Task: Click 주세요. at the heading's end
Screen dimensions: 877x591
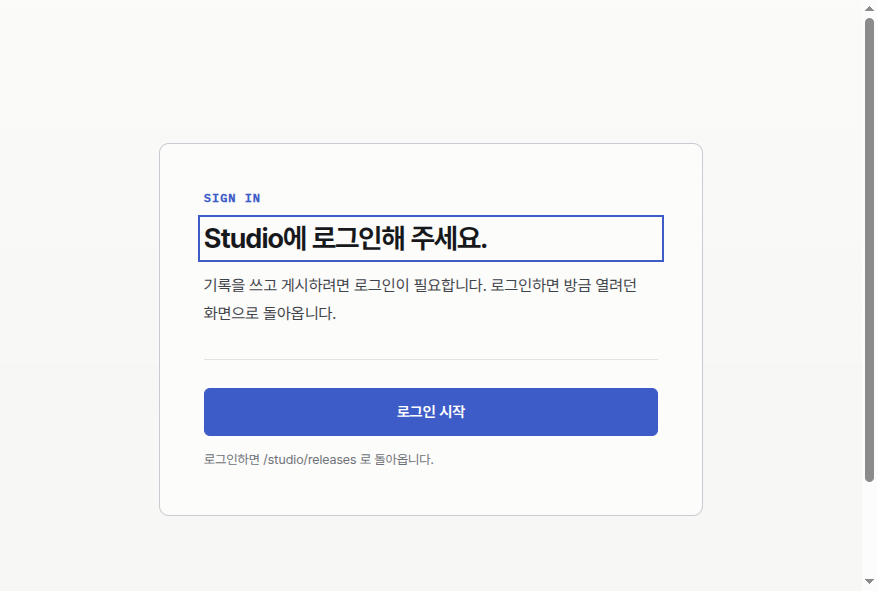Action: 449,238
